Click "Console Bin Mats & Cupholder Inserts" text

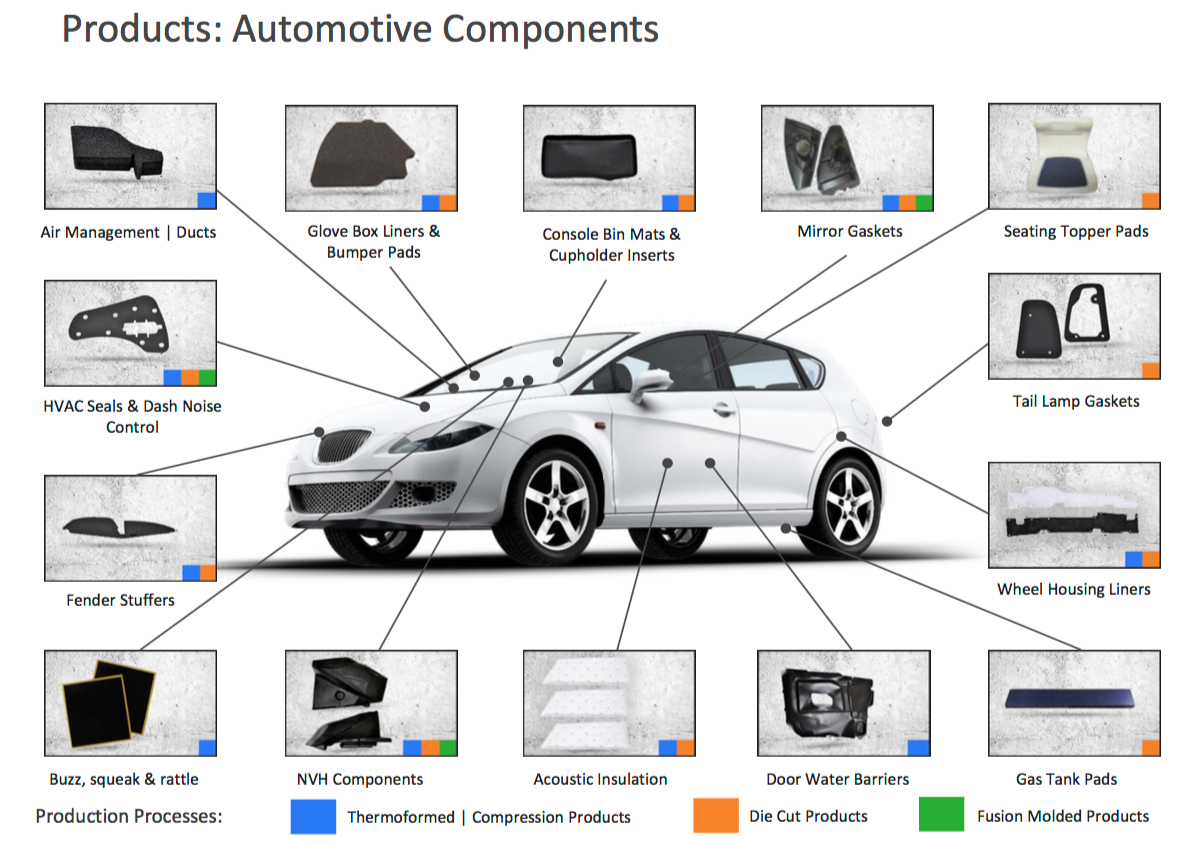(x=612, y=245)
